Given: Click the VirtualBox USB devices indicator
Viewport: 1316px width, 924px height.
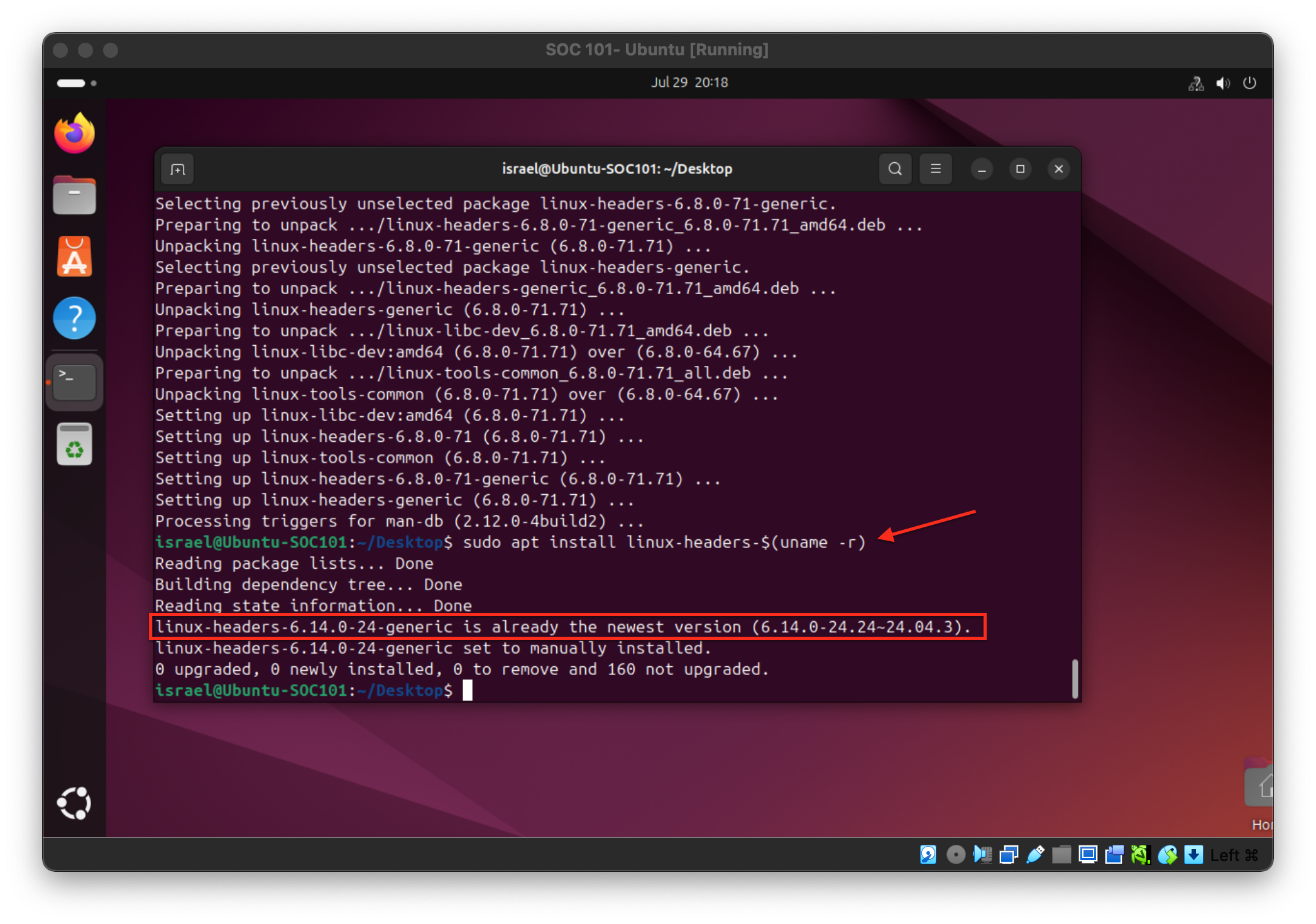Looking at the screenshot, I should pos(1035,855).
